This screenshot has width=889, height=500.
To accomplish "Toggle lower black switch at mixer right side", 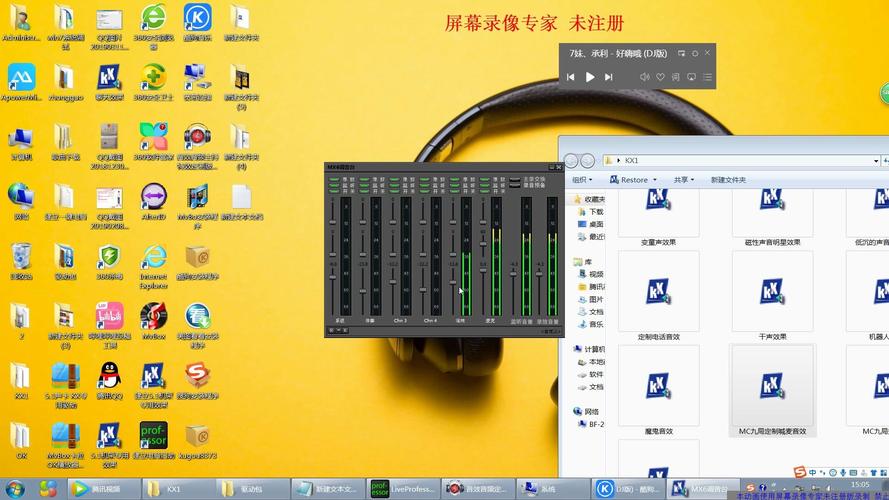I will [515, 185].
